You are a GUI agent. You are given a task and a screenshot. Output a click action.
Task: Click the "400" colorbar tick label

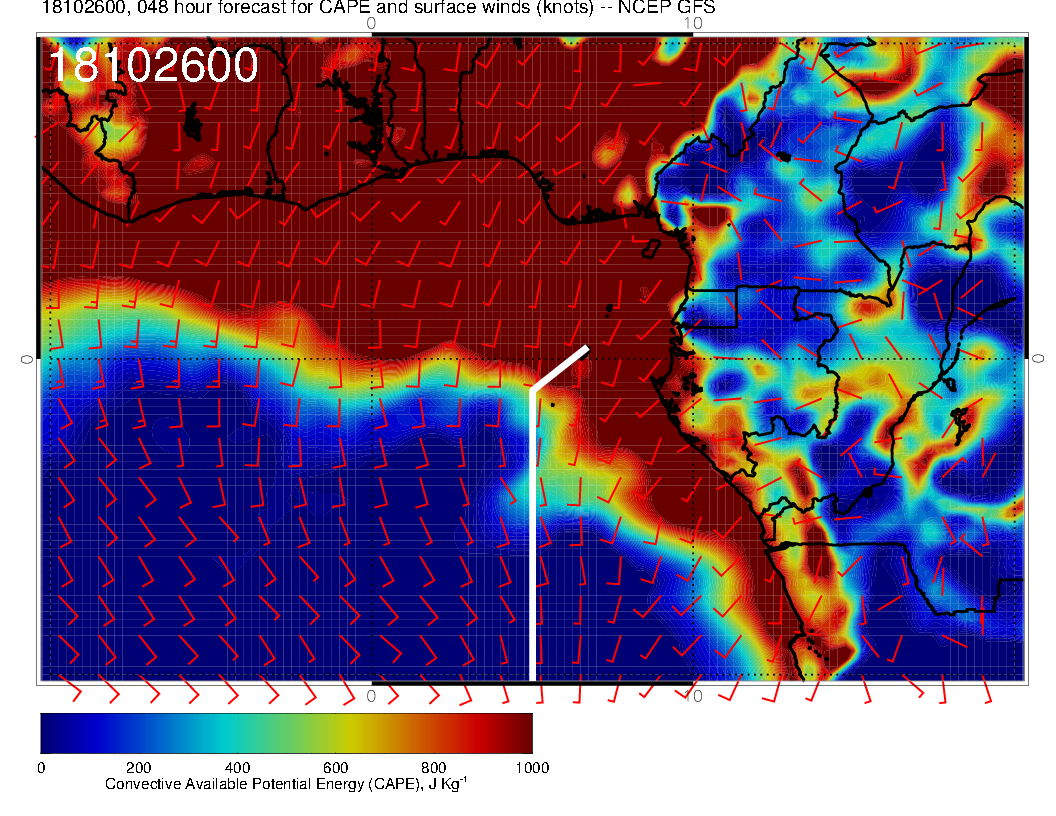[236, 767]
